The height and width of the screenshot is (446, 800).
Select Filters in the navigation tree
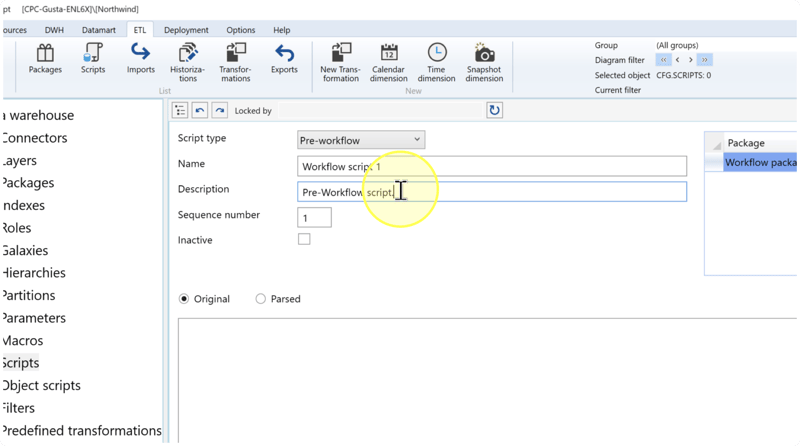click(x=18, y=408)
